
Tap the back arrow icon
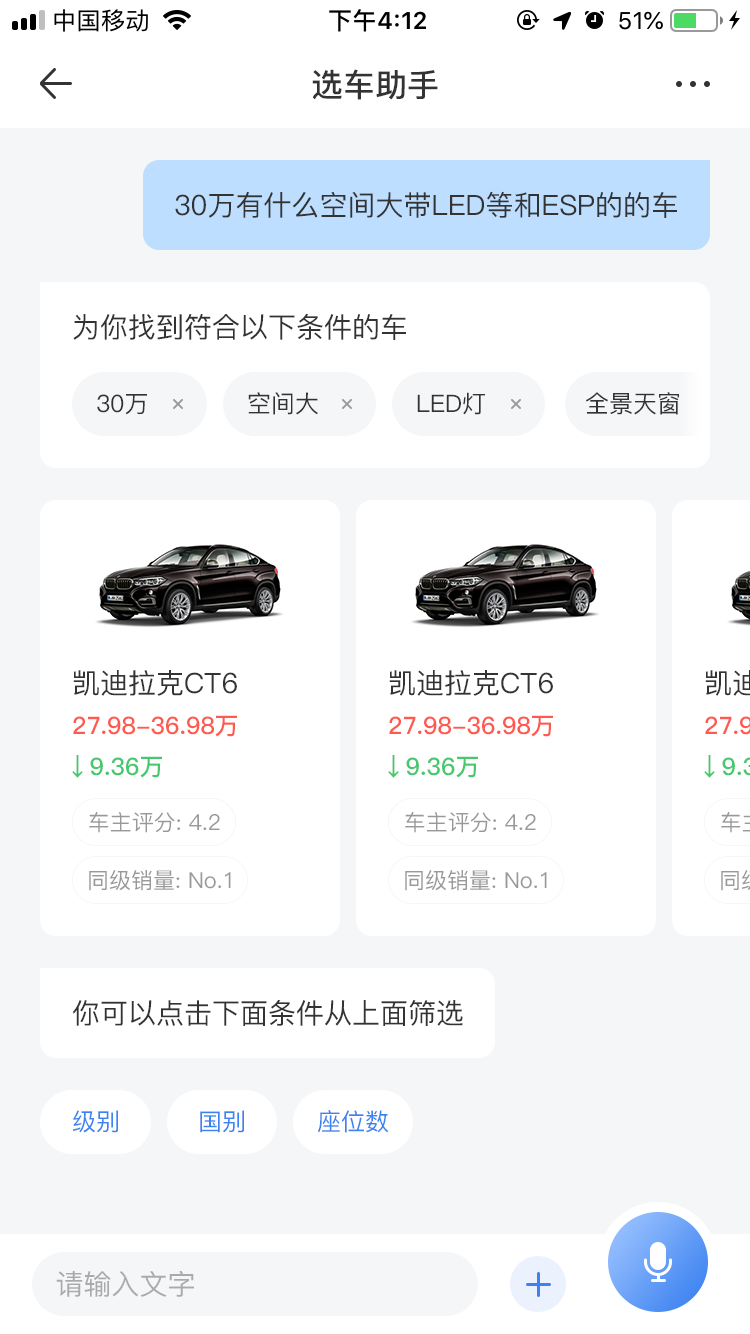tap(56, 84)
